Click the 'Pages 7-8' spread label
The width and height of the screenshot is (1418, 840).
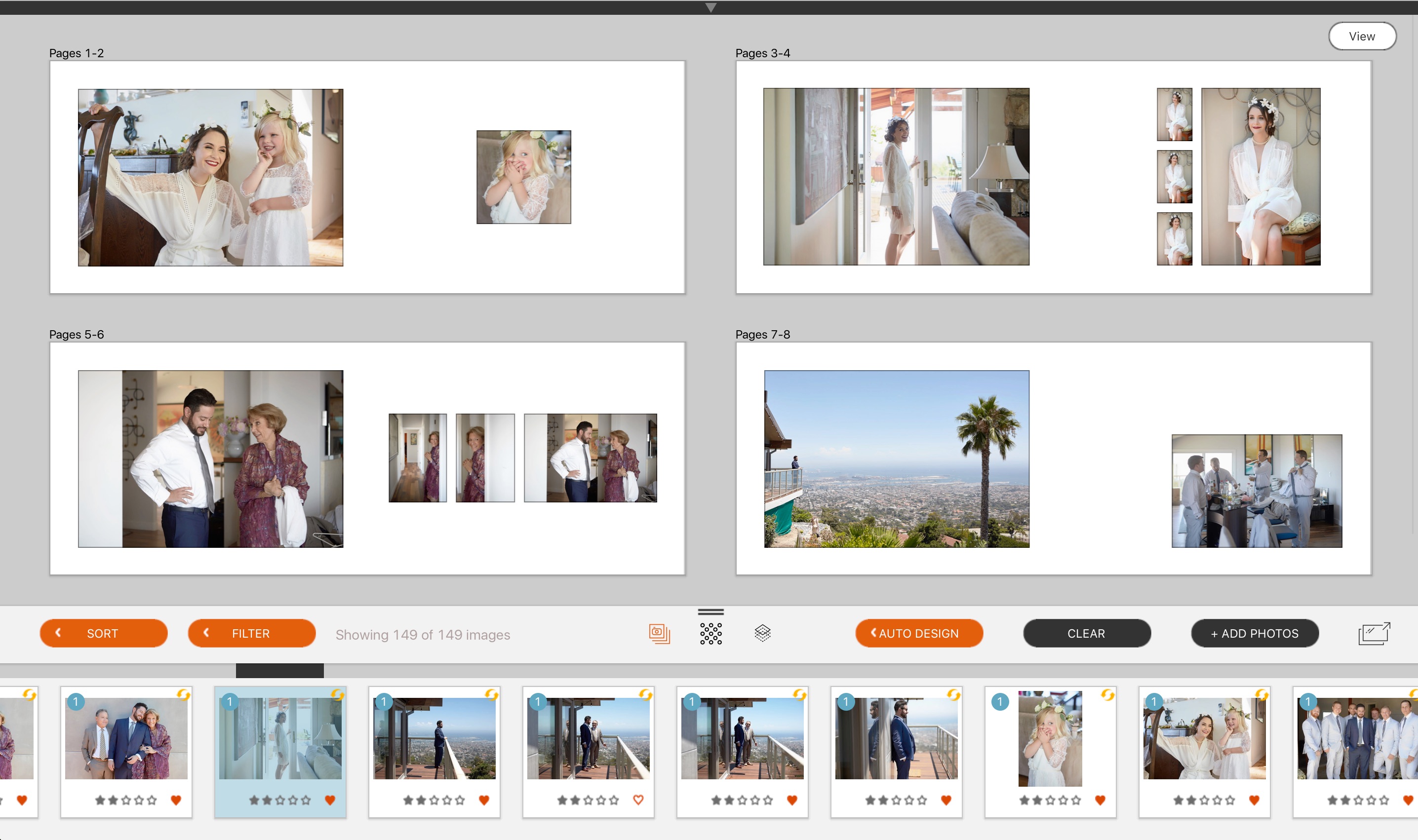coord(763,335)
